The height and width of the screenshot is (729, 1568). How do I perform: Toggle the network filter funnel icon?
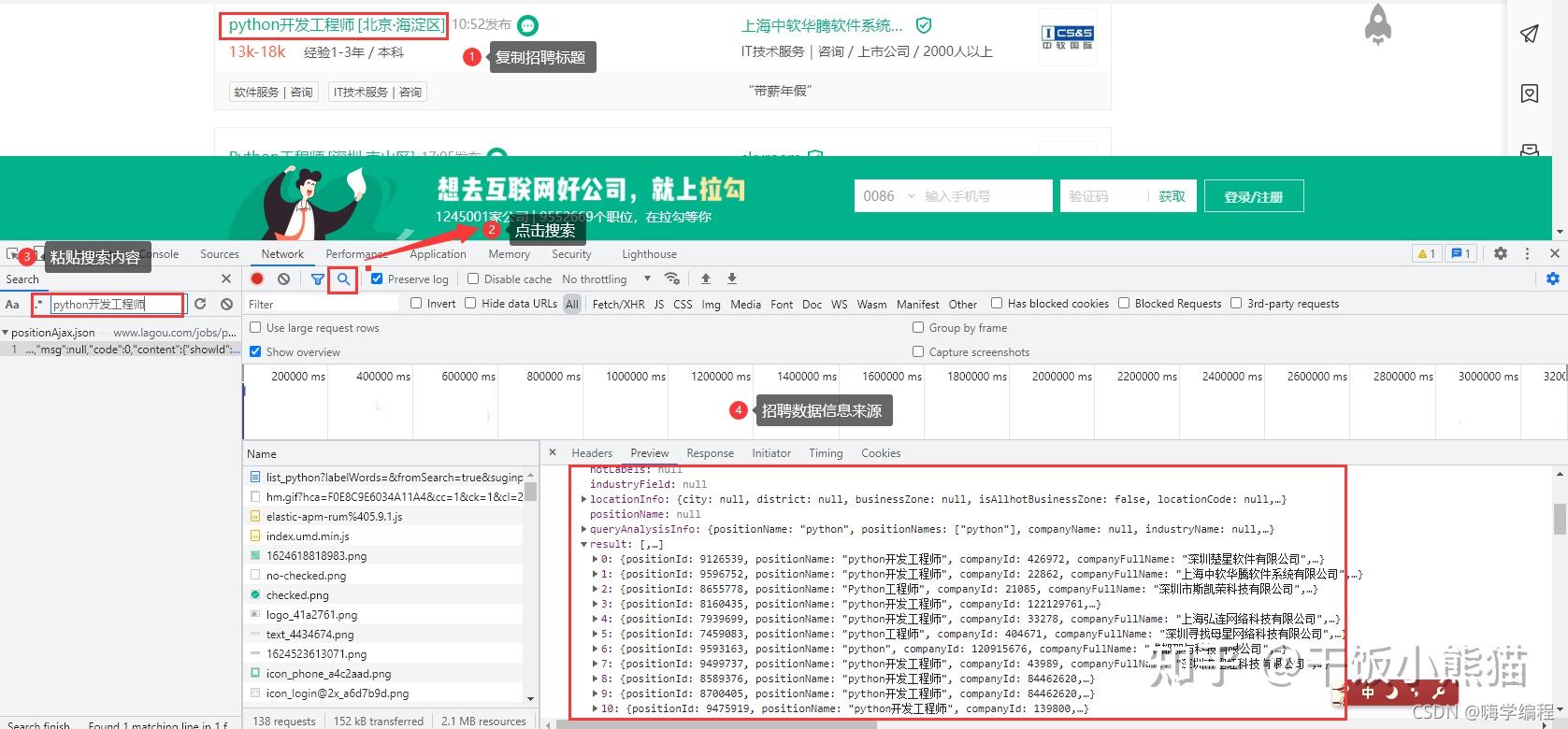pos(318,279)
